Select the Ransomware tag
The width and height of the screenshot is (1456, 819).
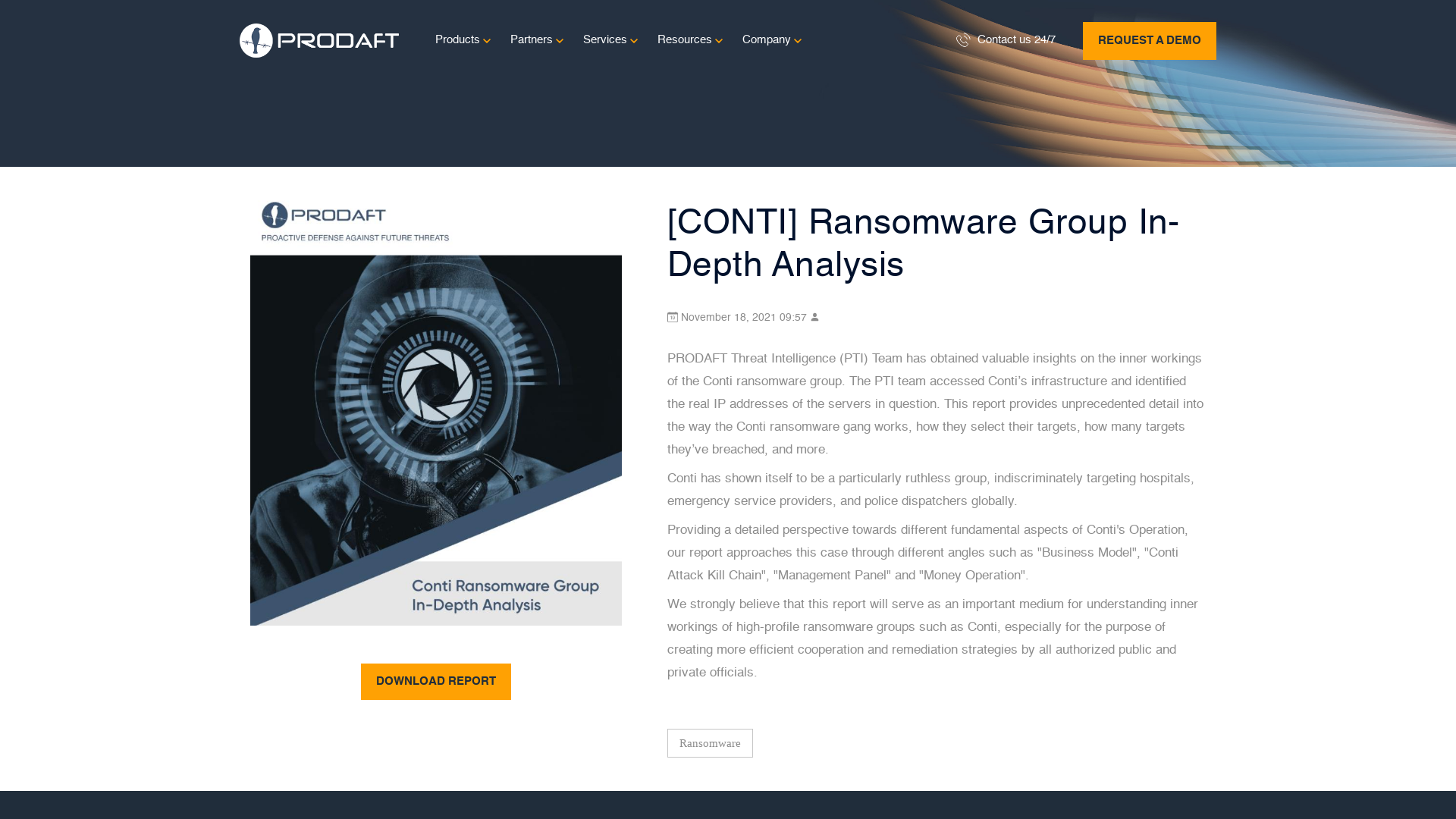point(710,743)
